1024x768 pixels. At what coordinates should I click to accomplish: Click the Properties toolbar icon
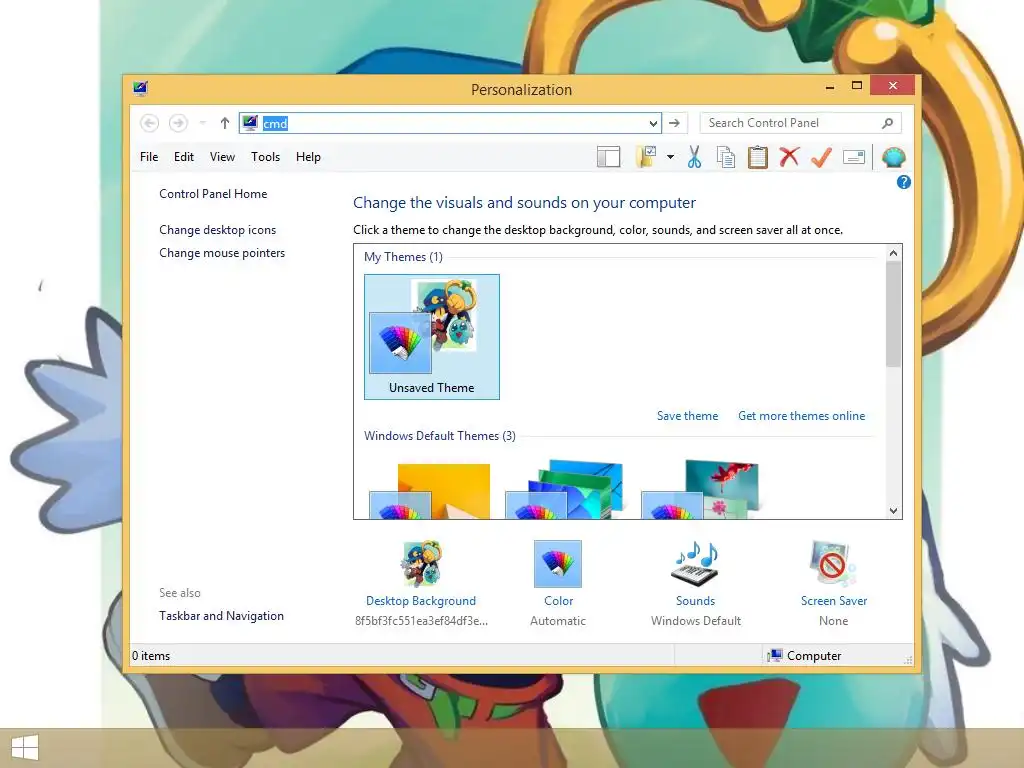pyautogui.click(x=854, y=157)
